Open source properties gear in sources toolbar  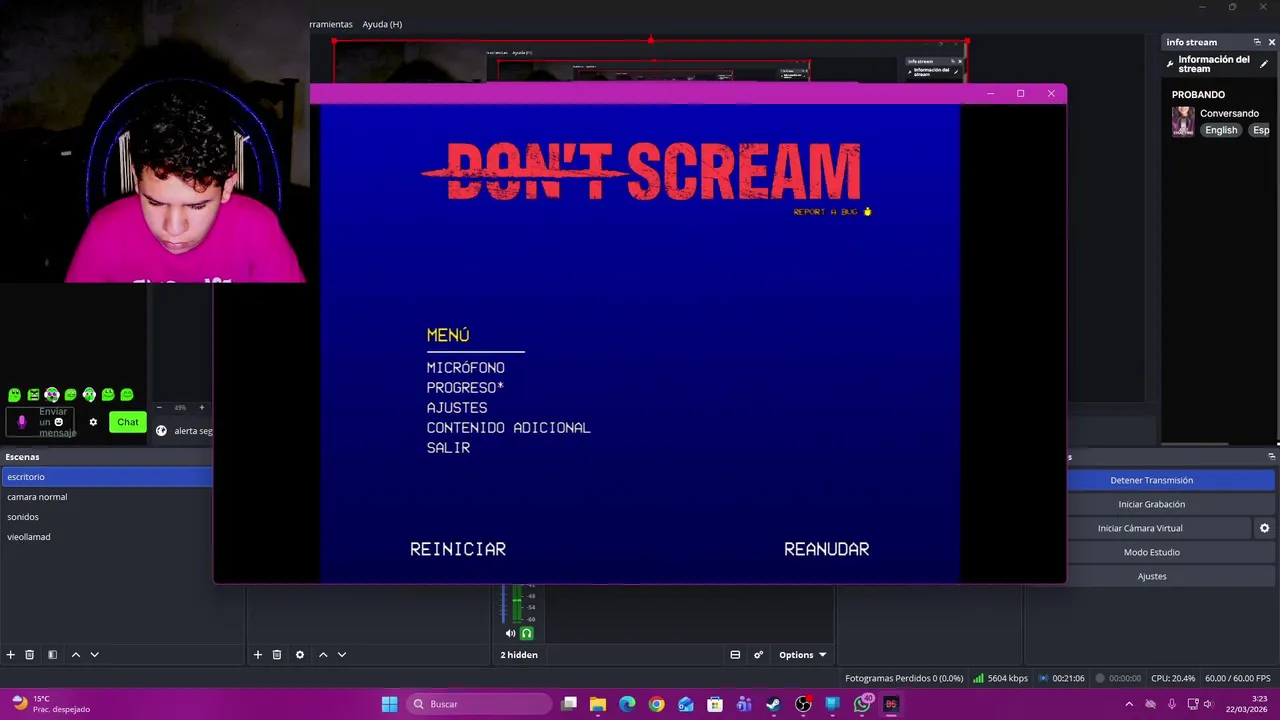tap(299, 655)
